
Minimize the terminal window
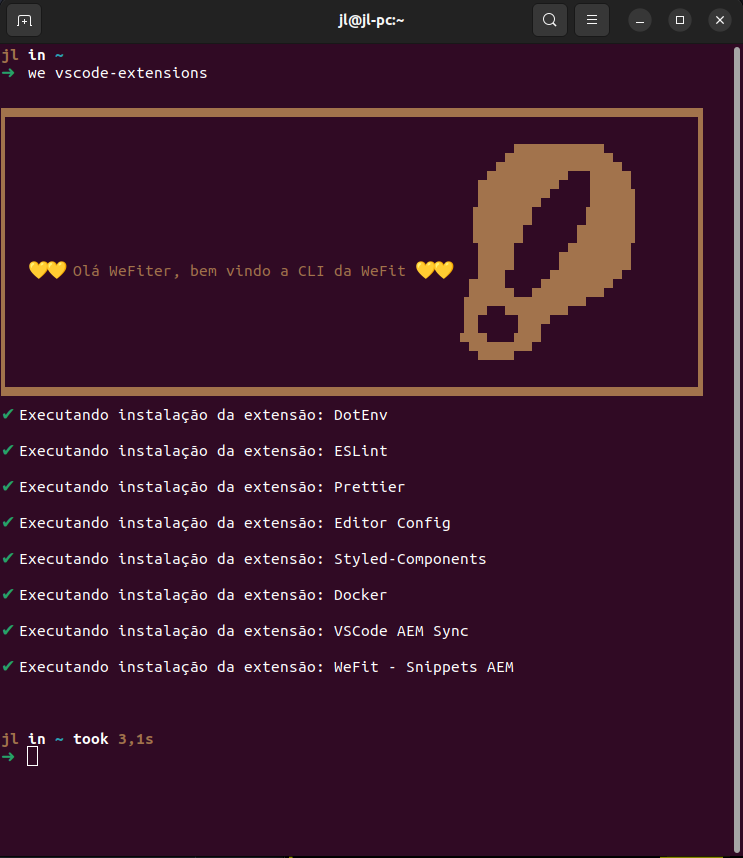tap(640, 20)
